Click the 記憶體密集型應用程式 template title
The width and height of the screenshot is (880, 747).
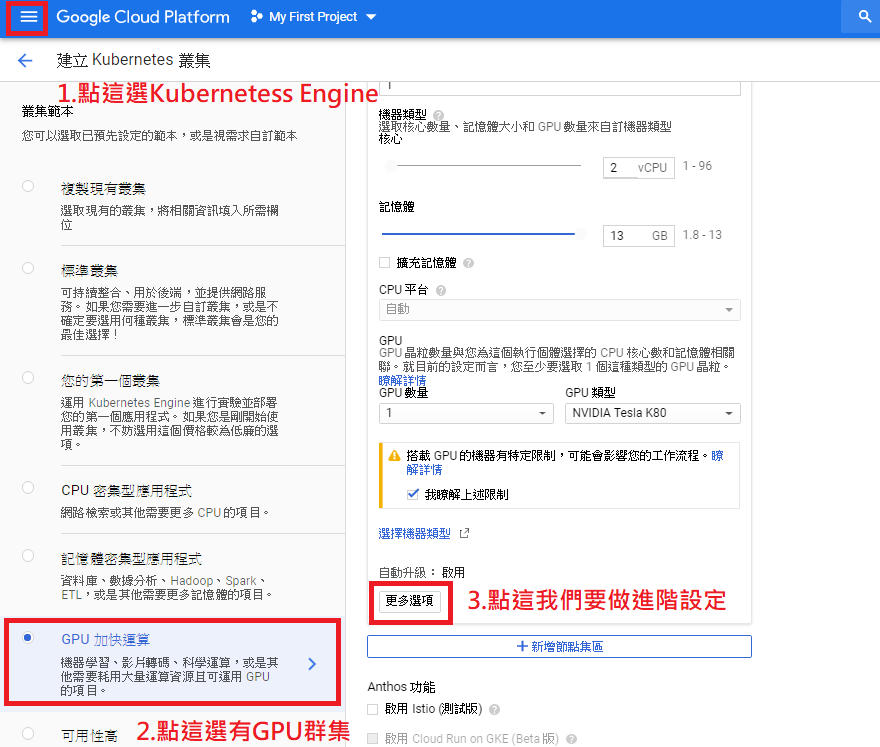tap(131, 558)
